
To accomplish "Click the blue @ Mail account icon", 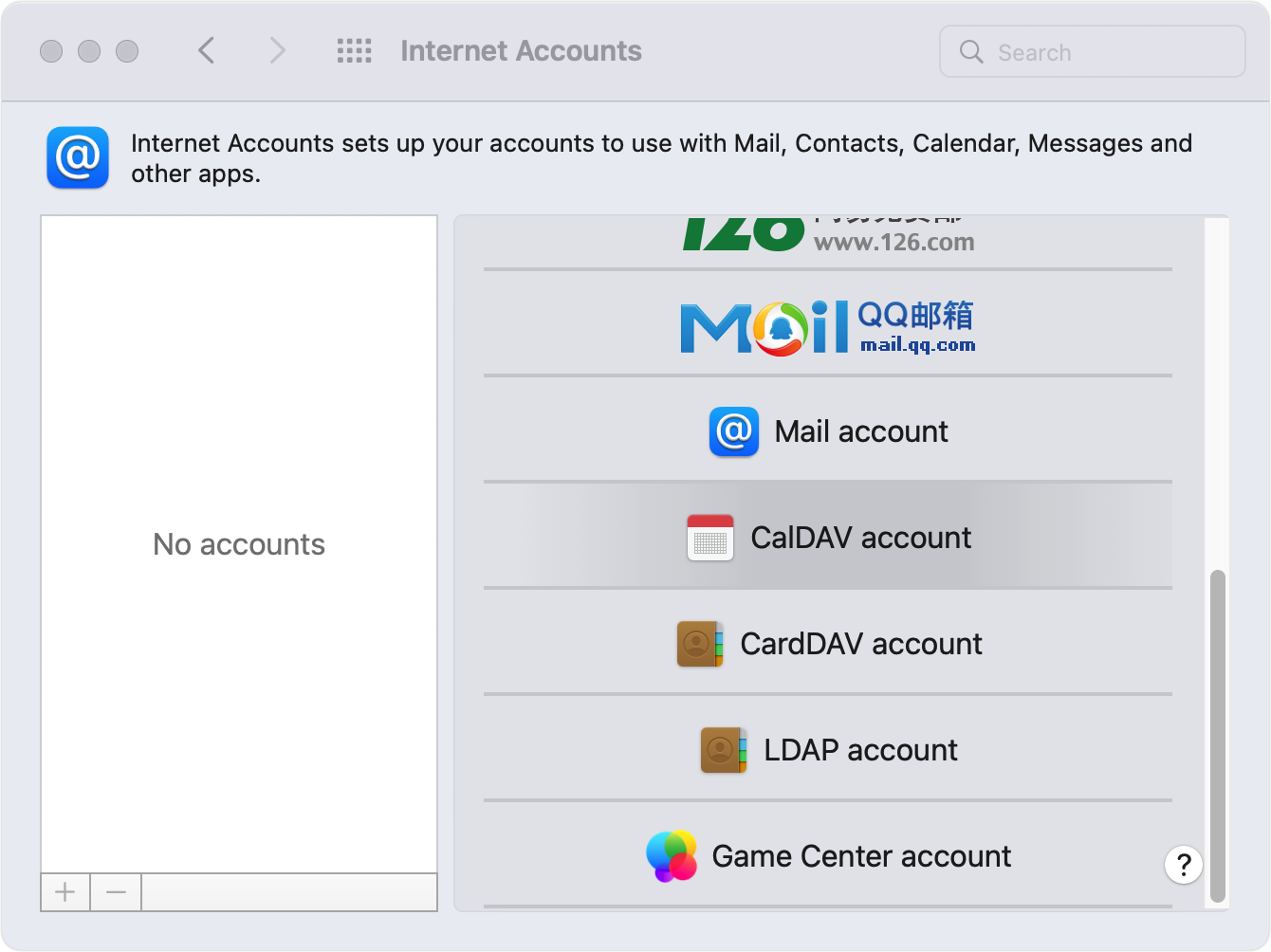I will coord(733,431).
